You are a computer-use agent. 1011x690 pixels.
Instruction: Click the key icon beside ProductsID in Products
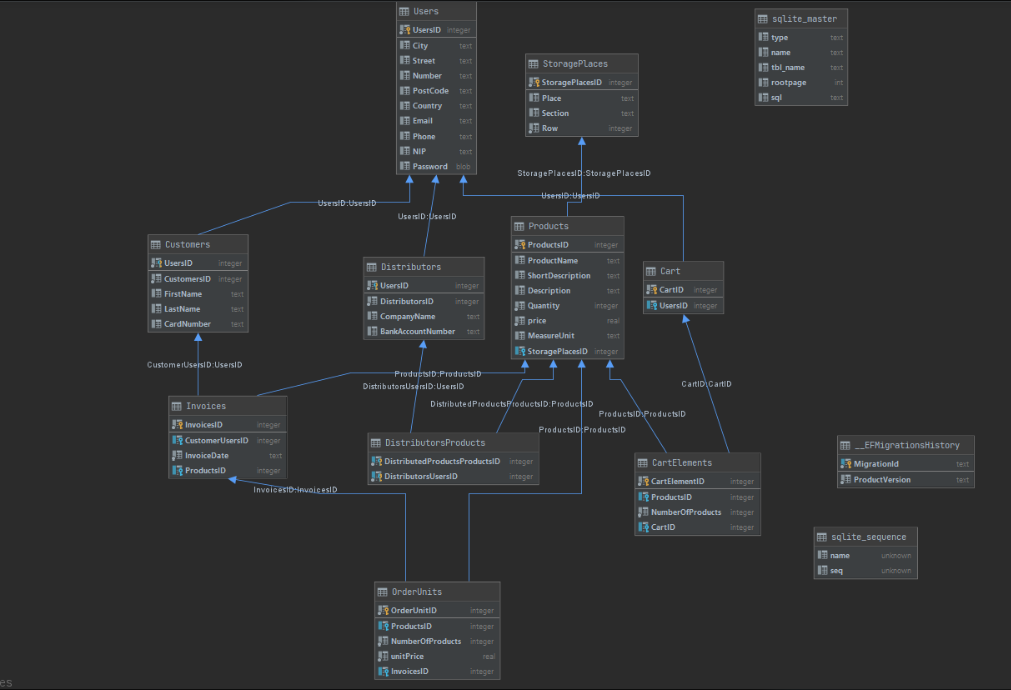[520, 245]
